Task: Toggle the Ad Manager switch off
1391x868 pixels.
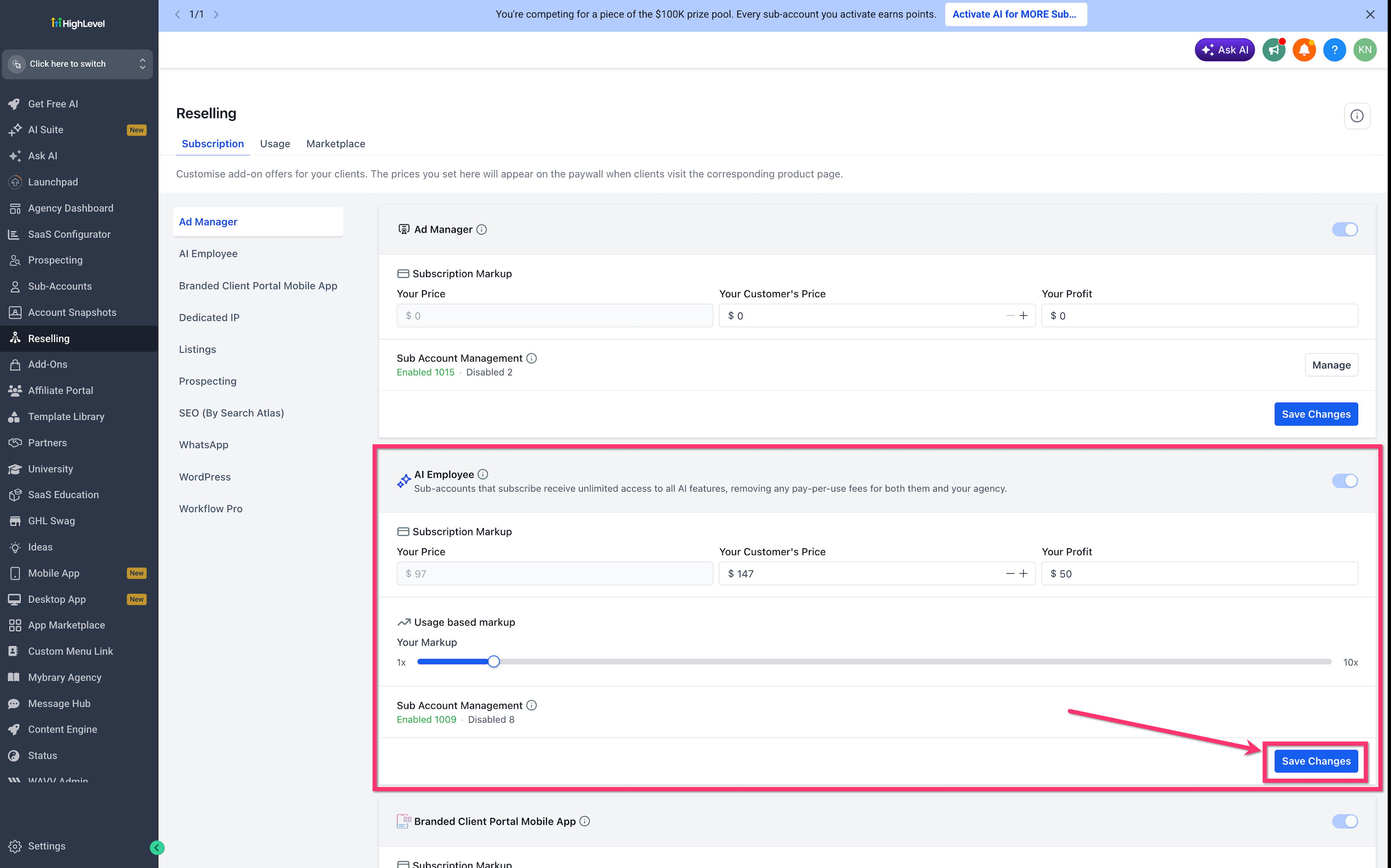Action: click(1345, 230)
